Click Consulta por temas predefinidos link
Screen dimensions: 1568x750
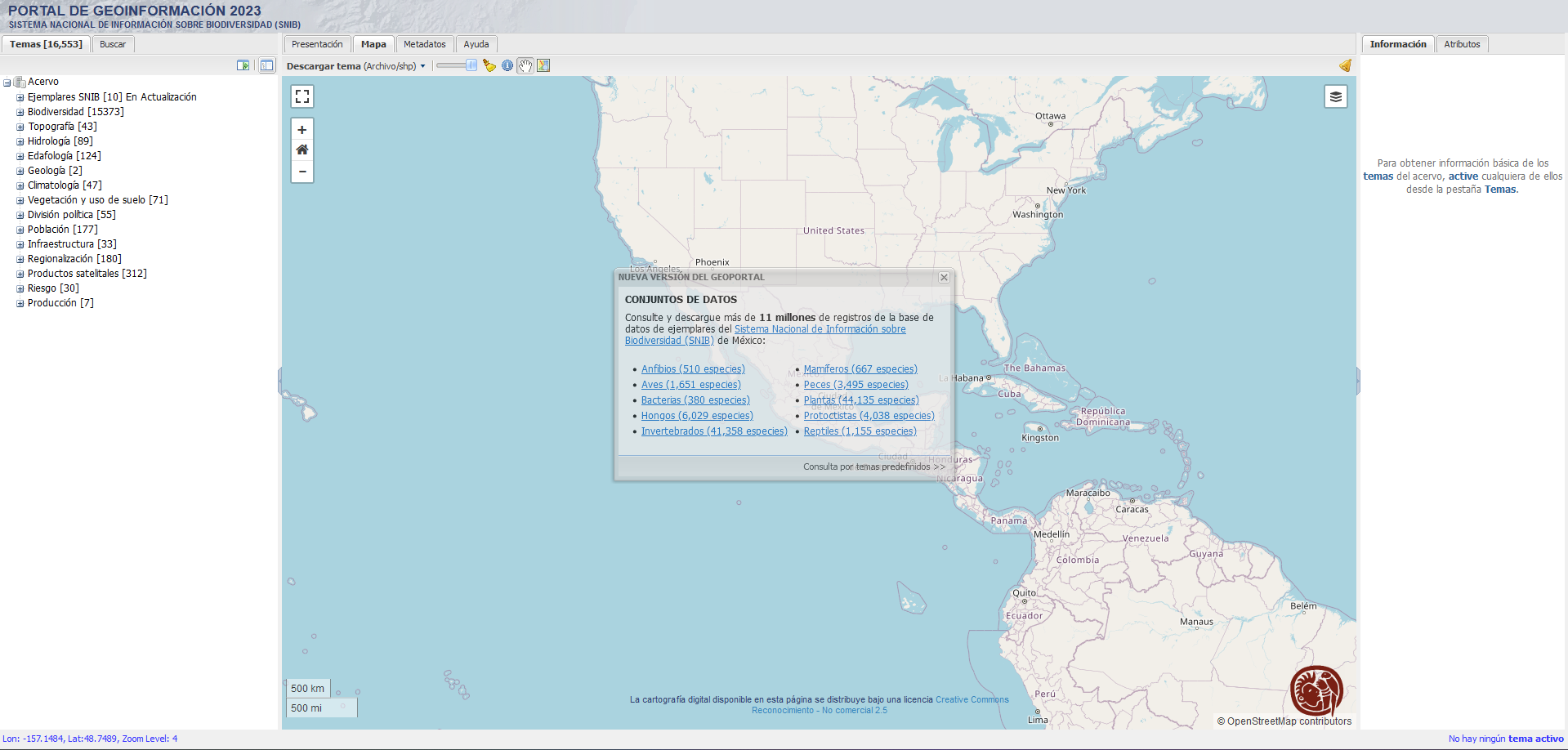pos(873,467)
